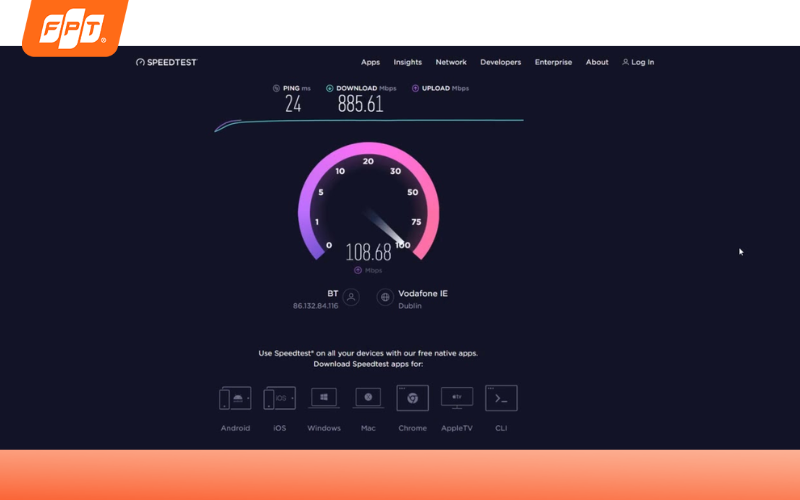800x500 pixels.
Task: Click the BT provider name
Action: 333,293
